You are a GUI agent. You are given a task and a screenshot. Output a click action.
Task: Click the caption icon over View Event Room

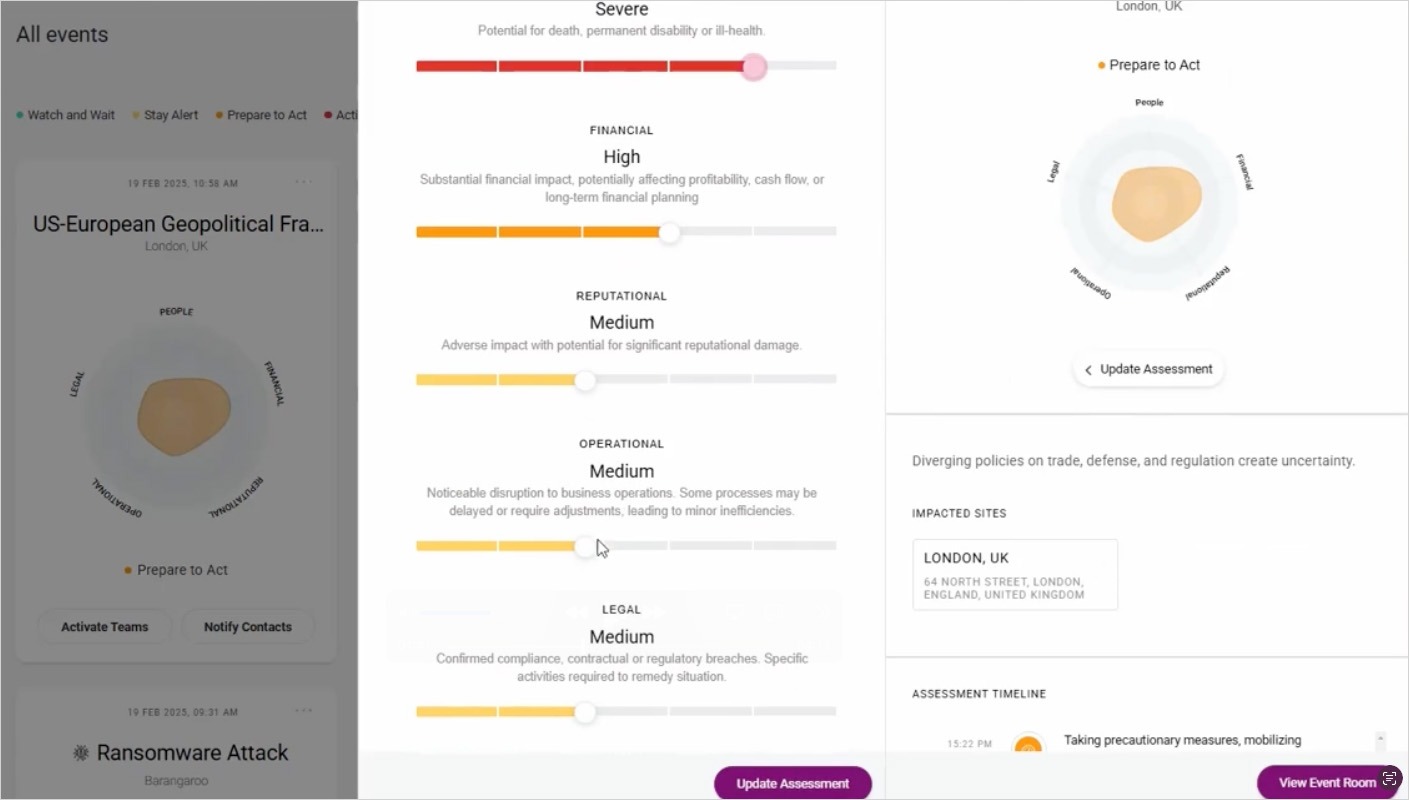(x=1388, y=778)
